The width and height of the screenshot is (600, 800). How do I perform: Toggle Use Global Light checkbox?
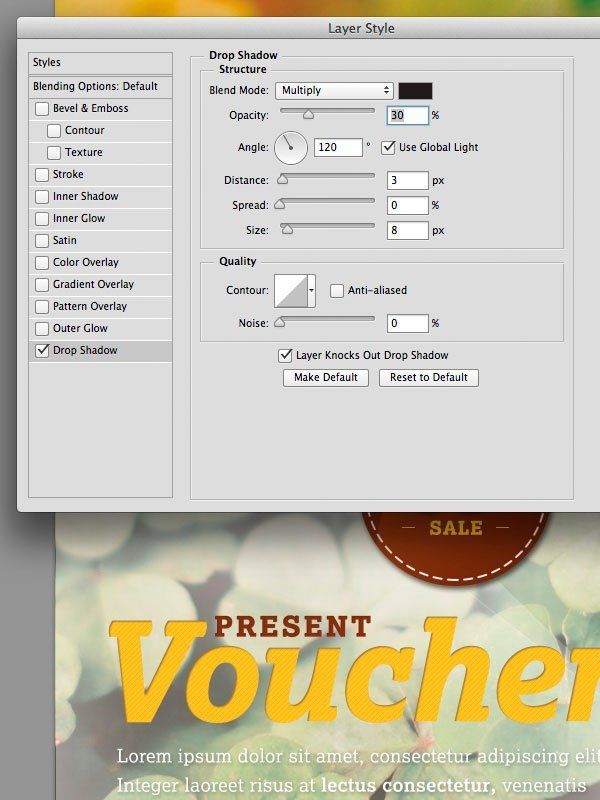388,147
